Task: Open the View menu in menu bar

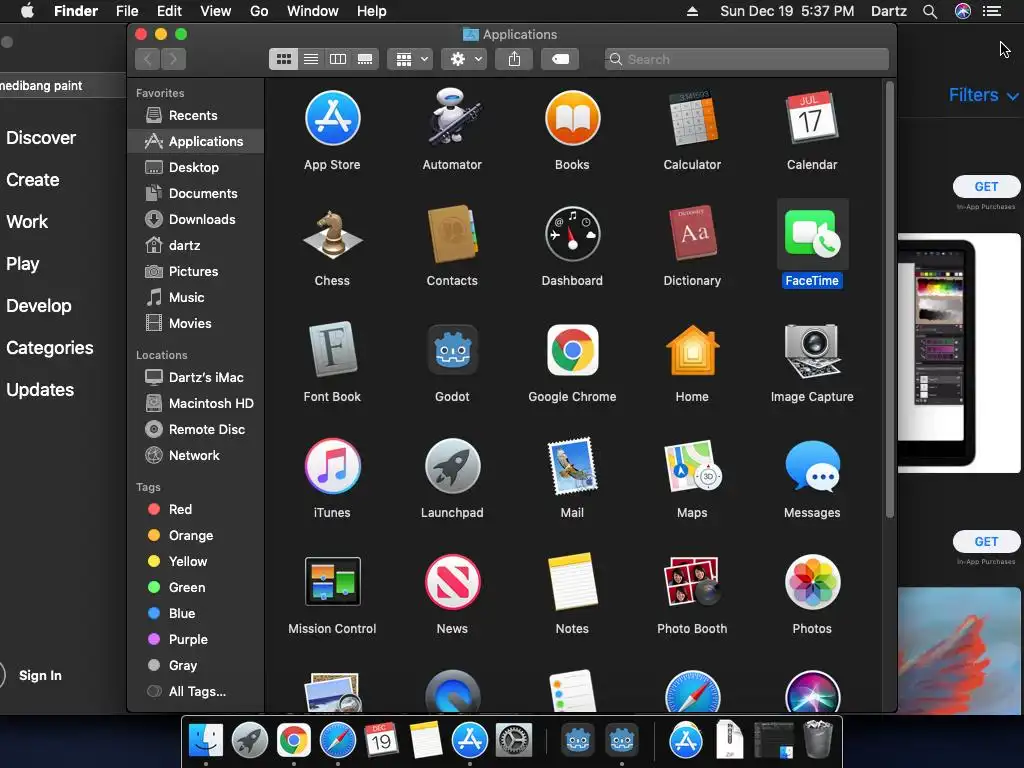Action: [x=216, y=11]
